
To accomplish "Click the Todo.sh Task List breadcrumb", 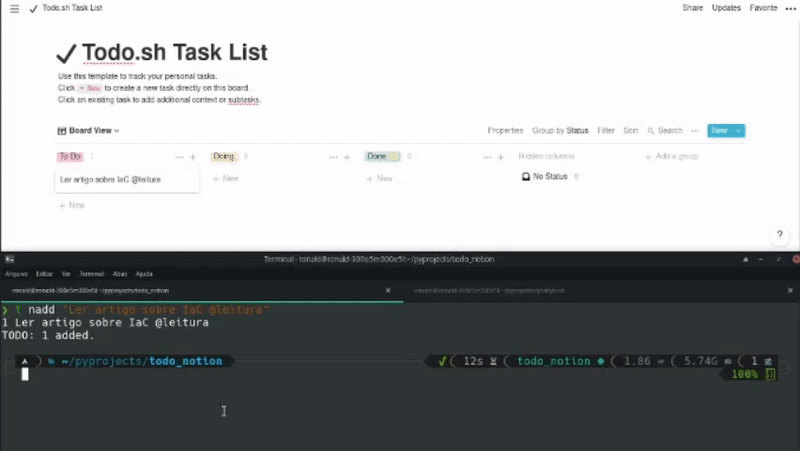I will [x=72, y=8].
